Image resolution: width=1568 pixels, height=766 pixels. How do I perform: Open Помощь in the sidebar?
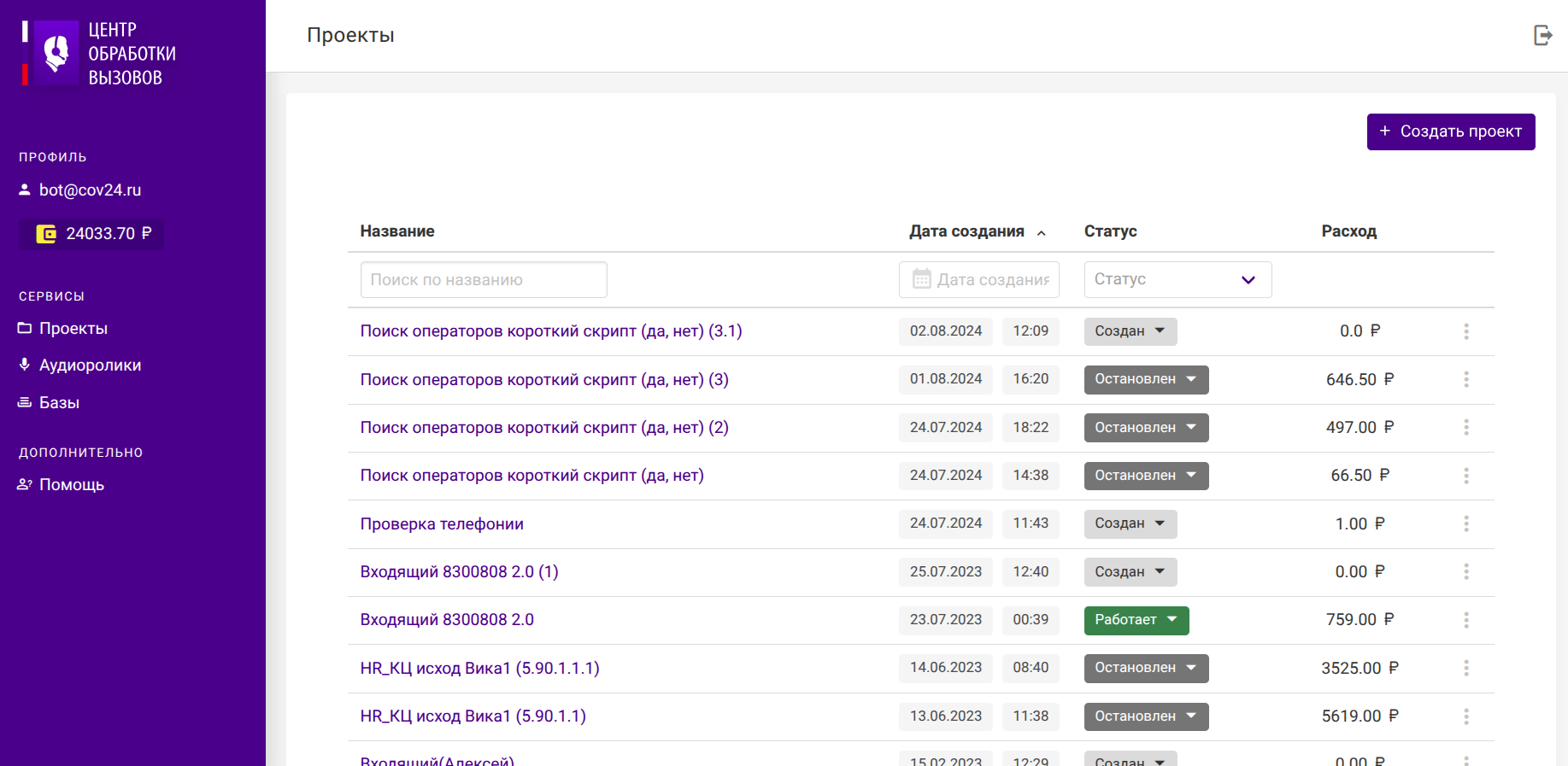pyautogui.click(x=61, y=485)
